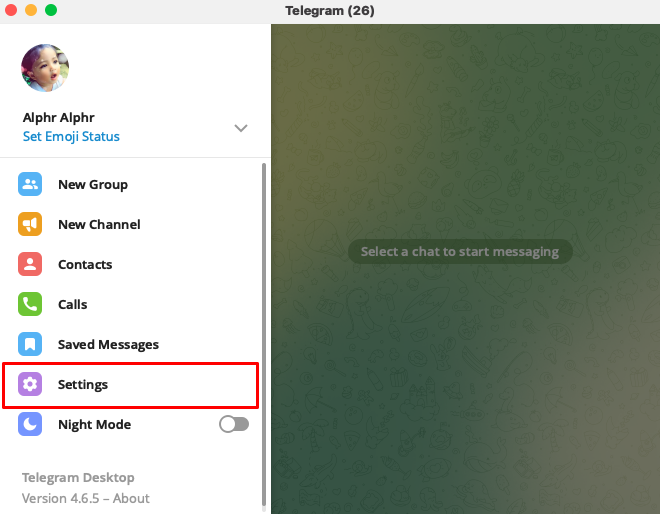Close the window with the red button
The height and width of the screenshot is (514, 660).
11,10
